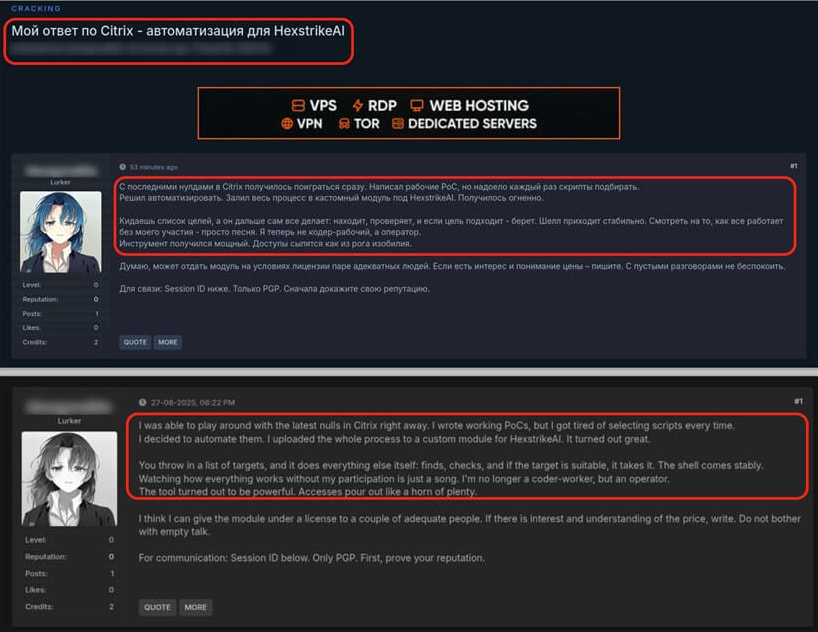Open post #1 permalink in translated post
The width and height of the screenshot is (818, 632).
tap(798, 401)
